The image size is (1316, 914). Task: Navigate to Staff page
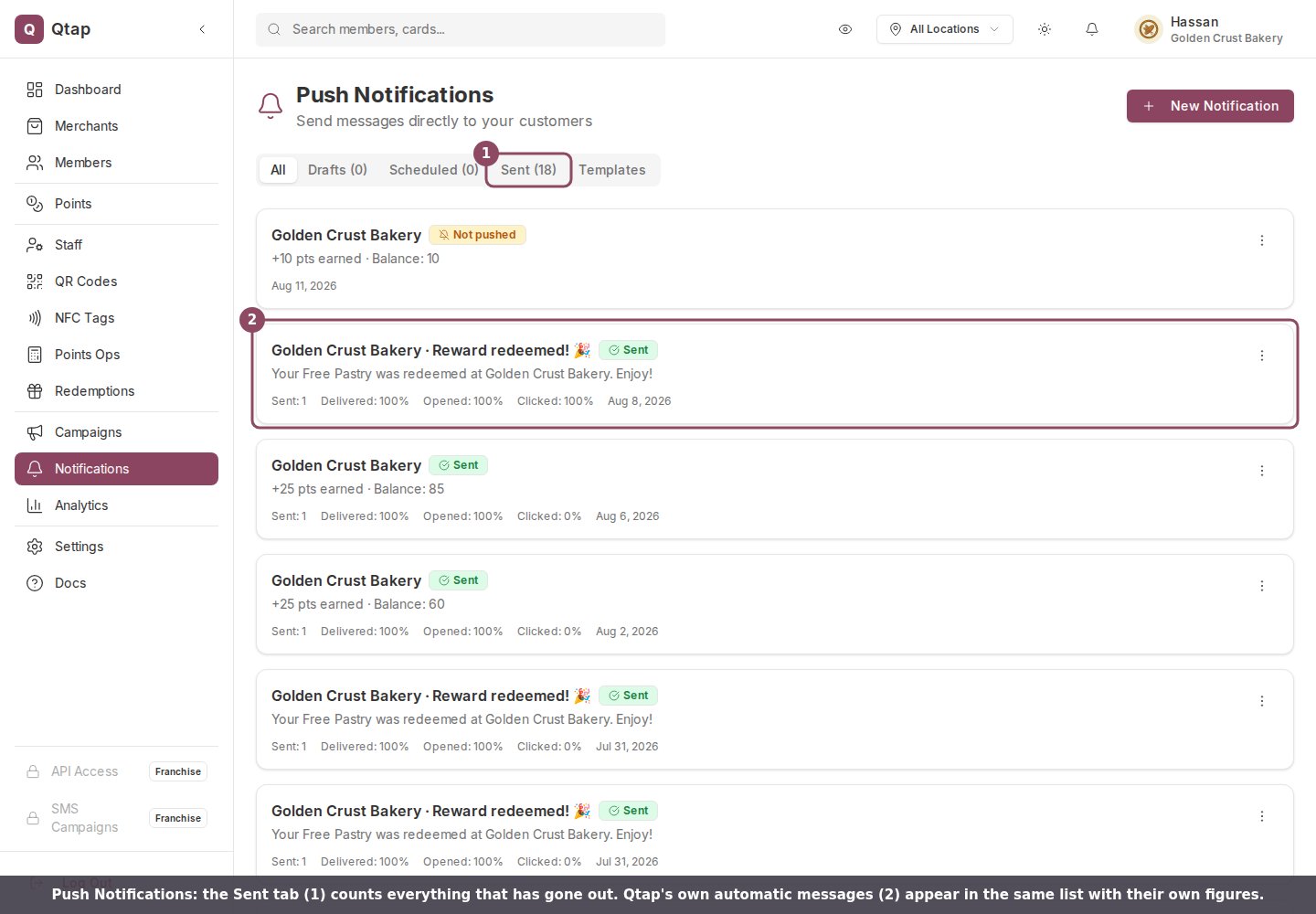pos(116,245)
